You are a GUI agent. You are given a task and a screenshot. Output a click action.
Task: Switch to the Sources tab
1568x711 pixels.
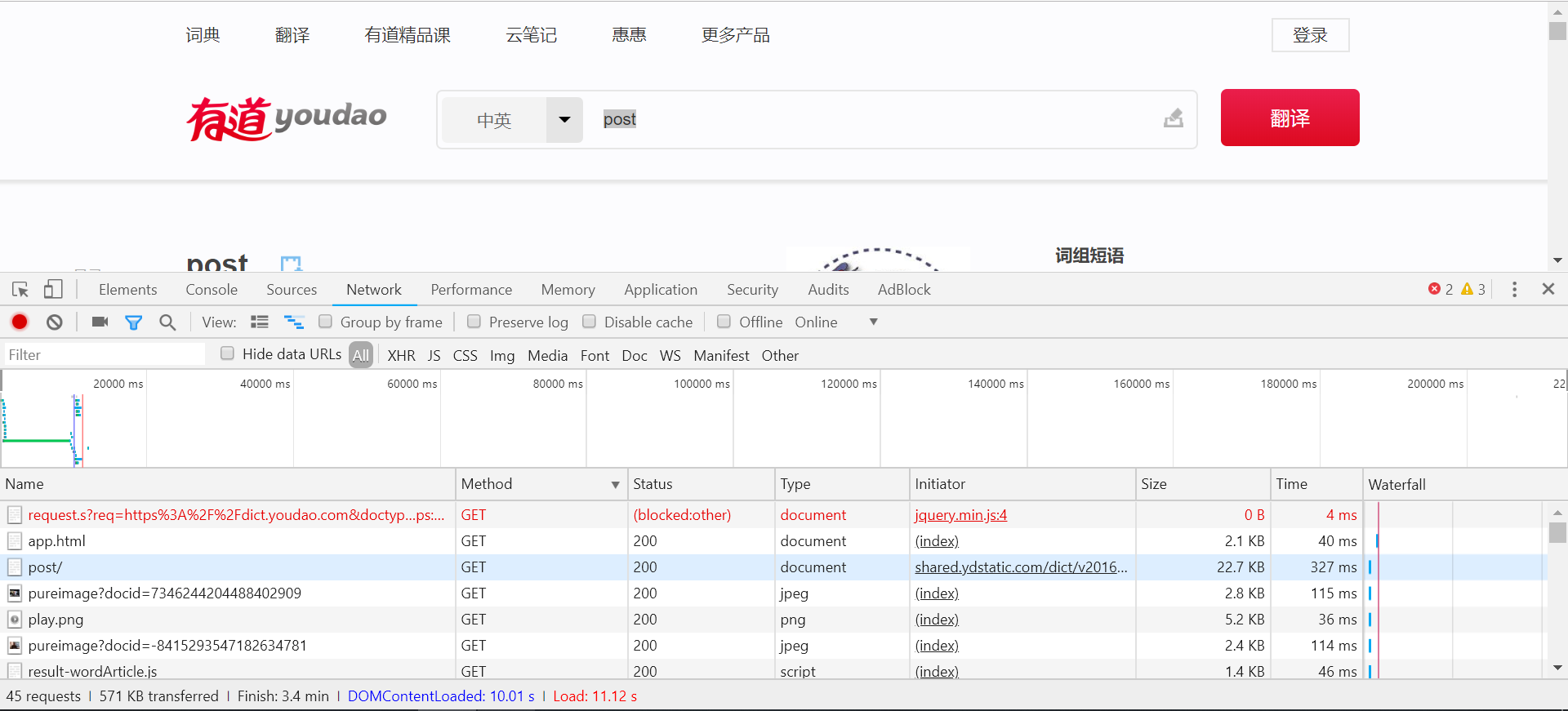pos(292,290)
